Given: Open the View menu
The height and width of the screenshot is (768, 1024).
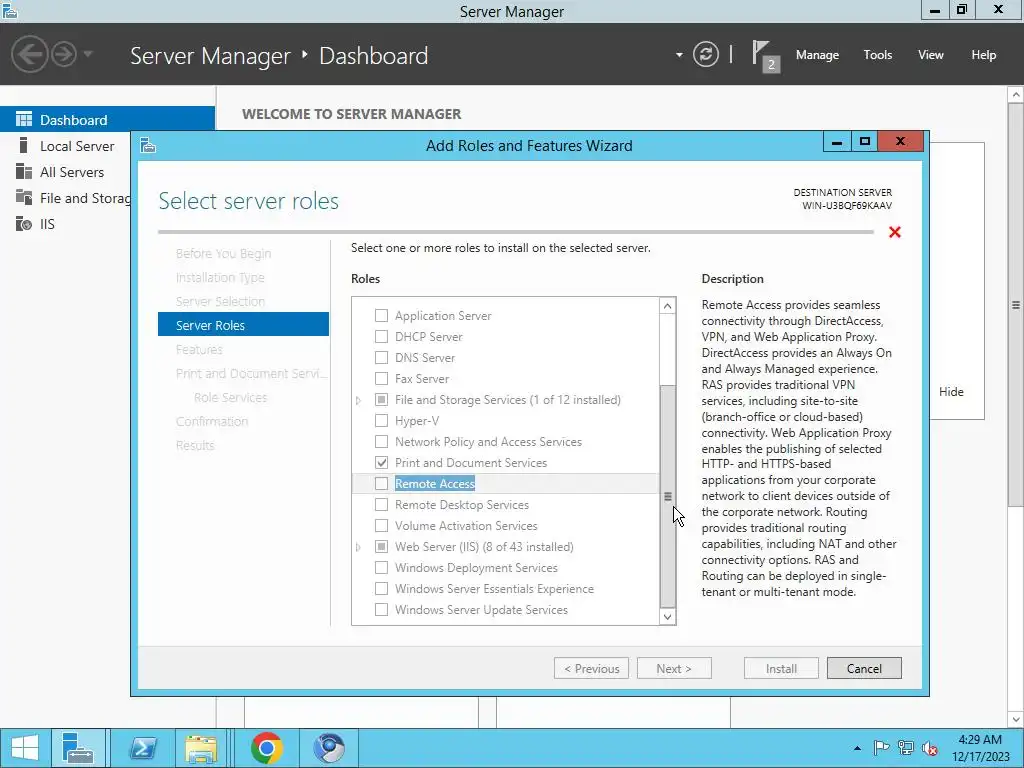Looking at the screenshot, I should [931, 55].
